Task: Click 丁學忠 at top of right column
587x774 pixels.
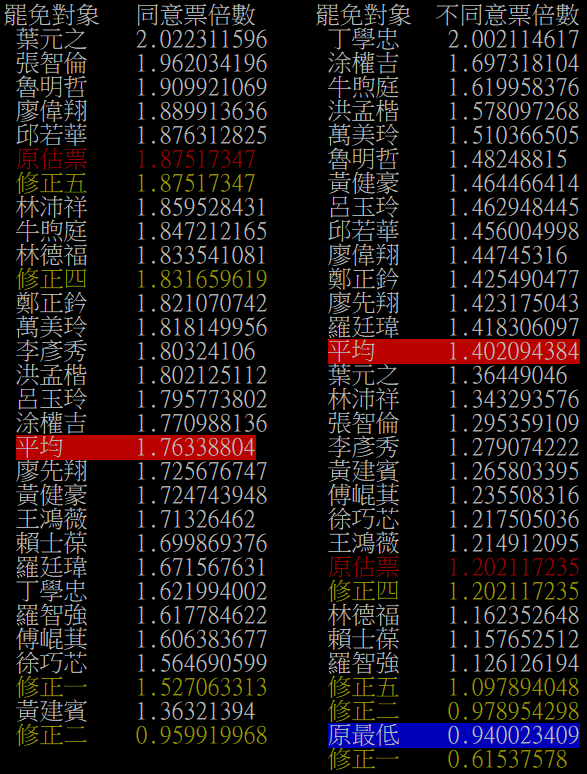Action: (363, 39)
